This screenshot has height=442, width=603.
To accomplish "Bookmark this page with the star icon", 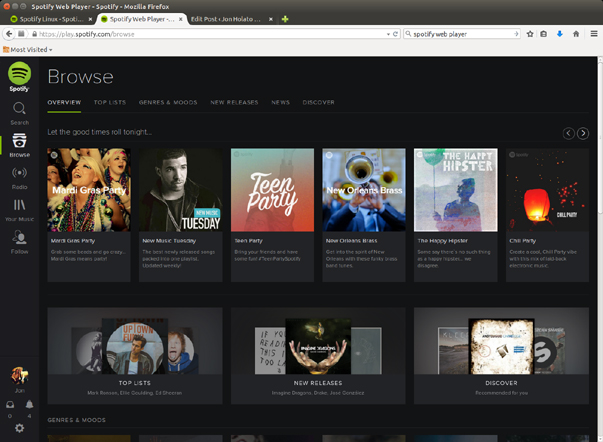I will pos(530,34).
